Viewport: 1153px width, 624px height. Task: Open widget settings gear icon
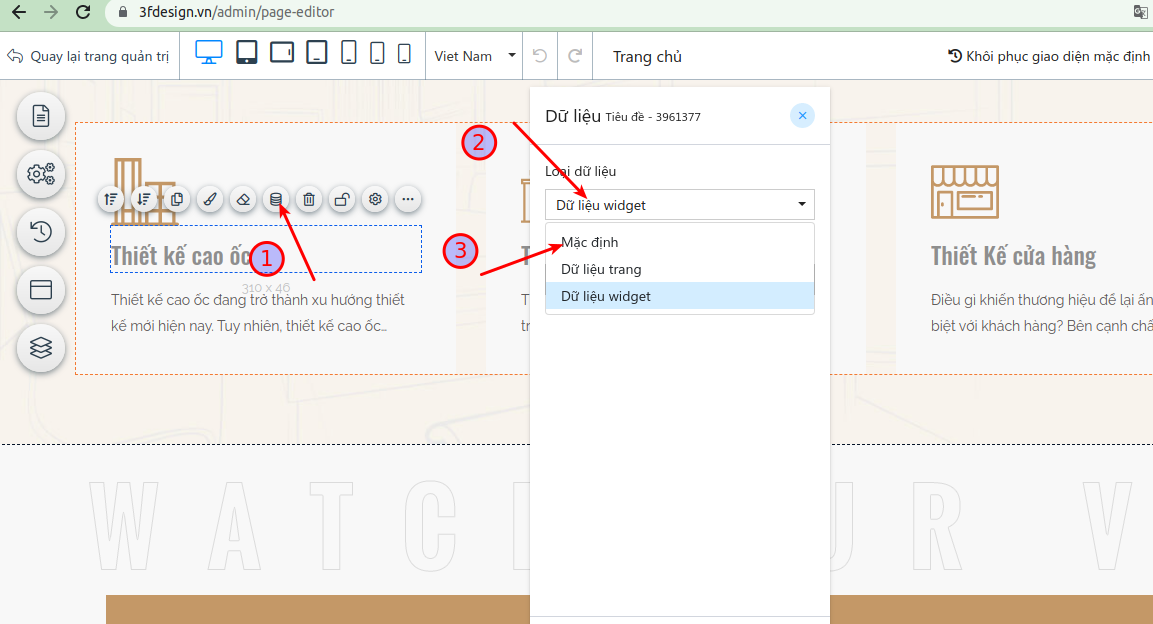(x=375, y=199)
